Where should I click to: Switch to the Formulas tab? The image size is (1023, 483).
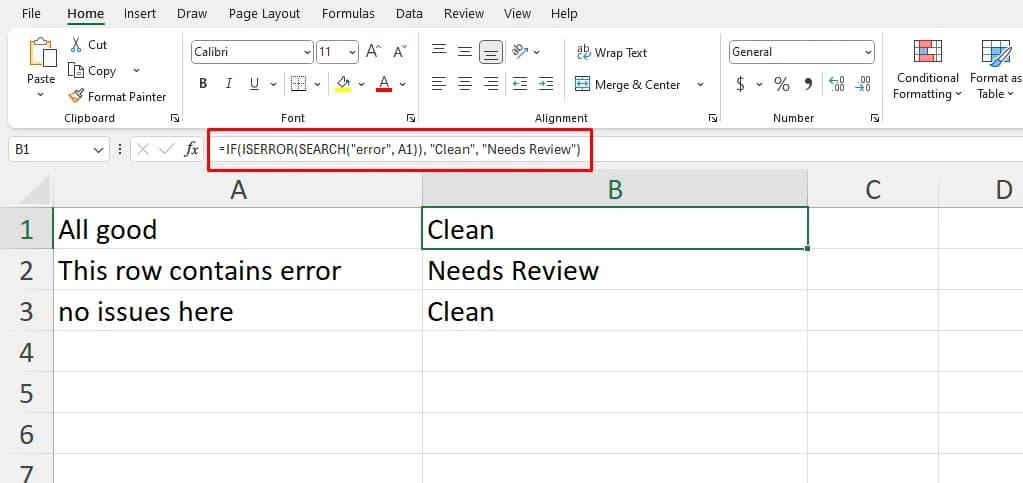click(348, 13)
